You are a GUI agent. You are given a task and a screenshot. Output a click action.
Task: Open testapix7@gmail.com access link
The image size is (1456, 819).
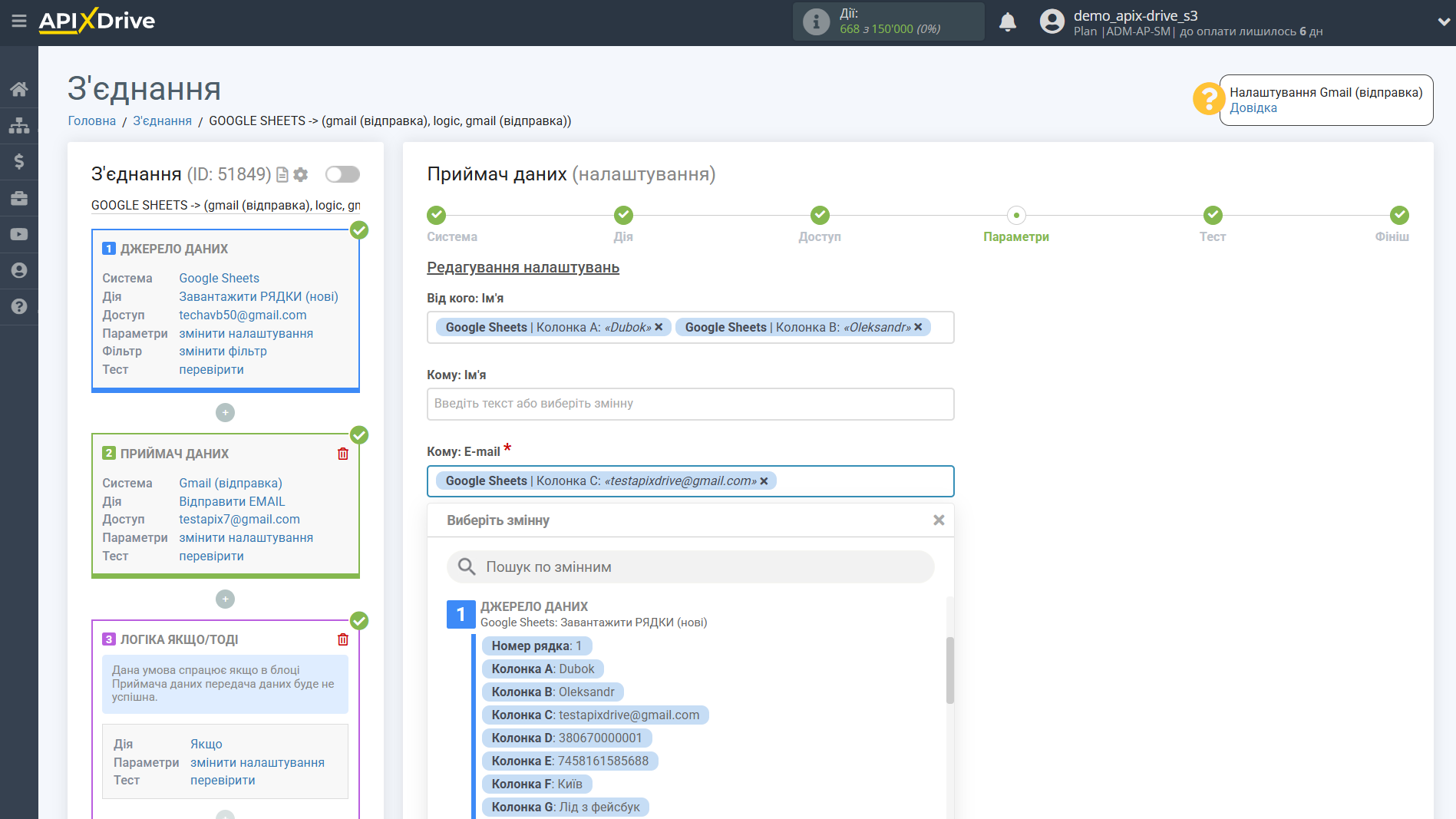coord(239,520)
